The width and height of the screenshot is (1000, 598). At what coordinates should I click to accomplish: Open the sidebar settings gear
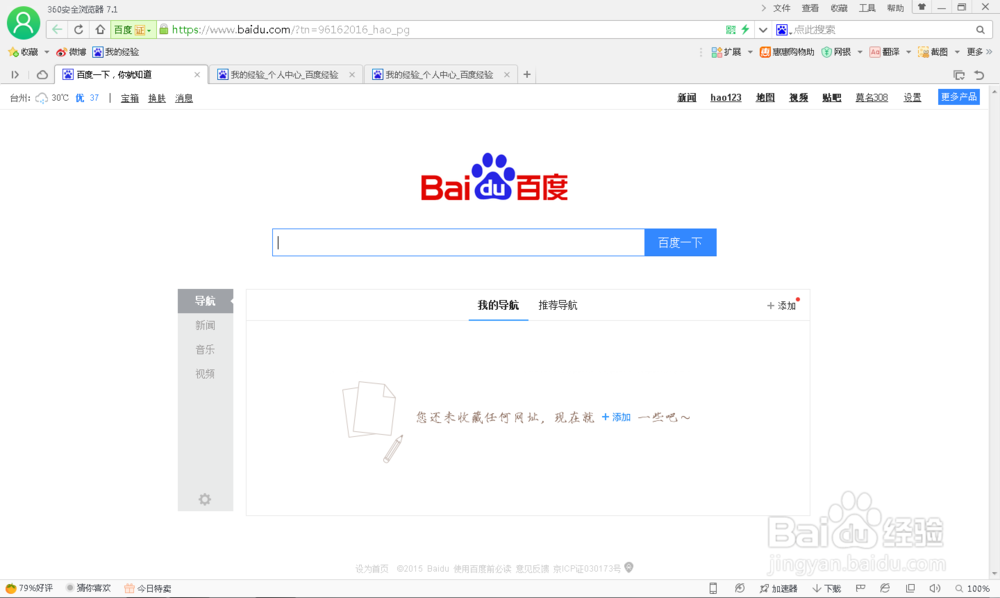pyautogui.click(x=205, y=499)
